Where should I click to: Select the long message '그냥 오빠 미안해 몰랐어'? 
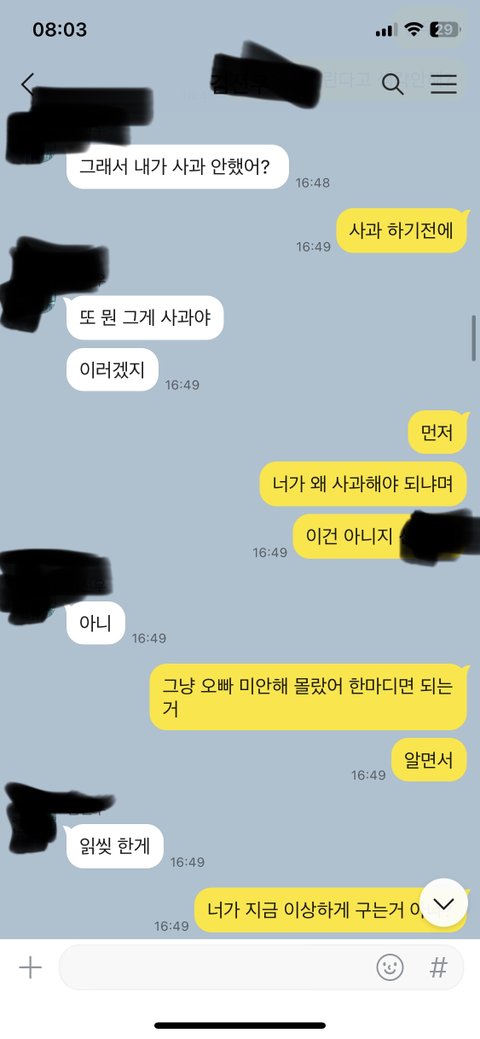coord(308,697)
